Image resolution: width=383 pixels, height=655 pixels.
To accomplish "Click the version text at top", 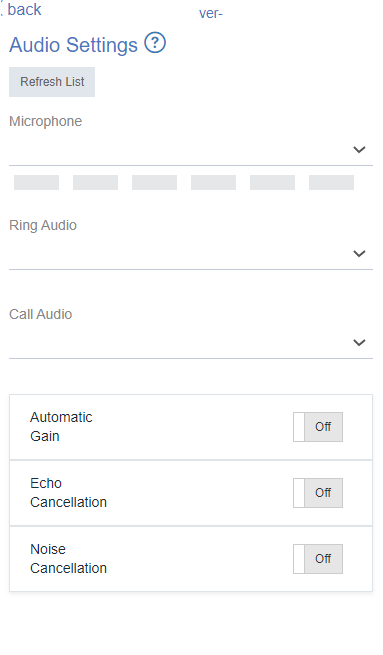I will point(211,13).
